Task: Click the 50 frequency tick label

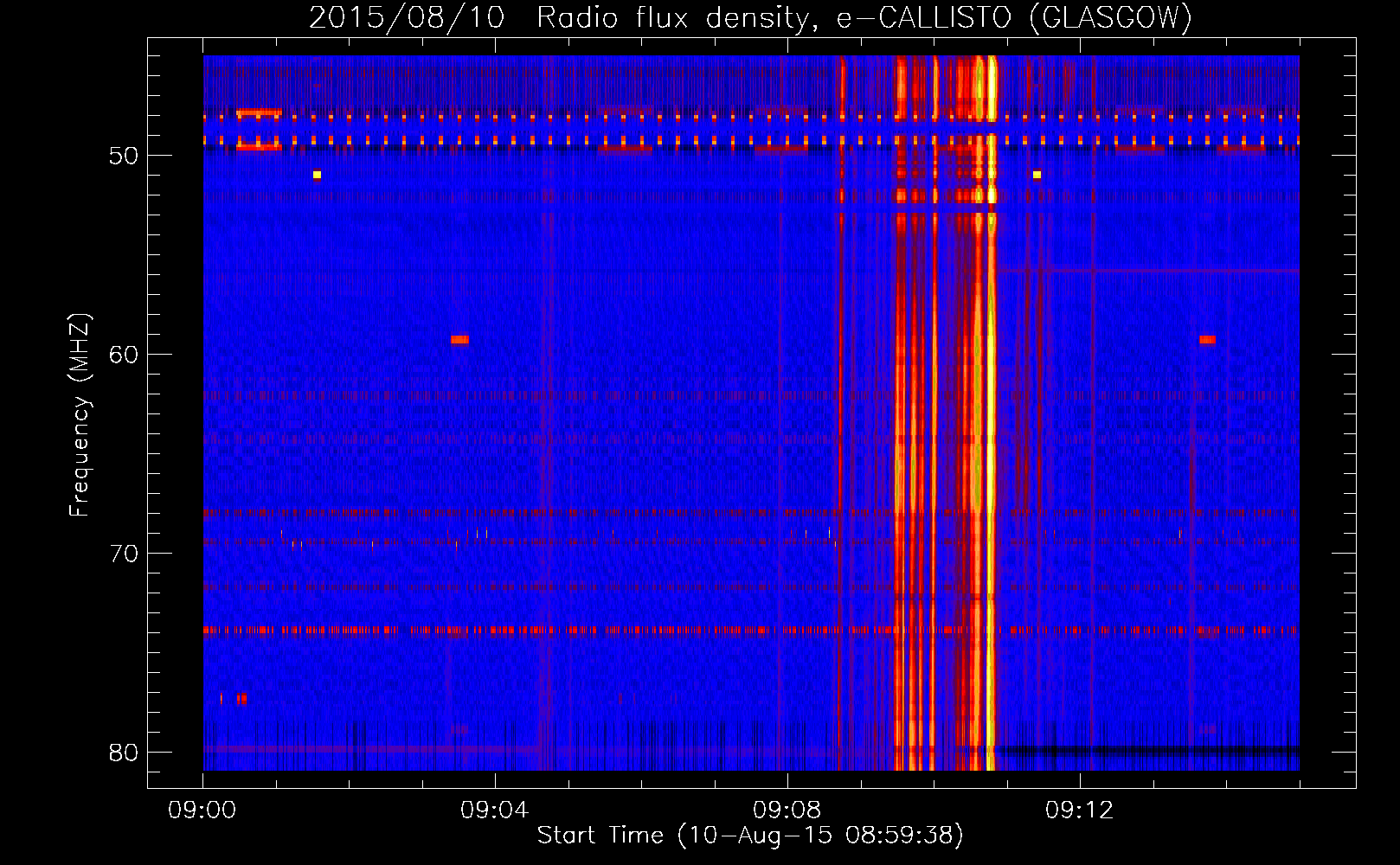Action: pyautogui.click(x=124, y=156)
